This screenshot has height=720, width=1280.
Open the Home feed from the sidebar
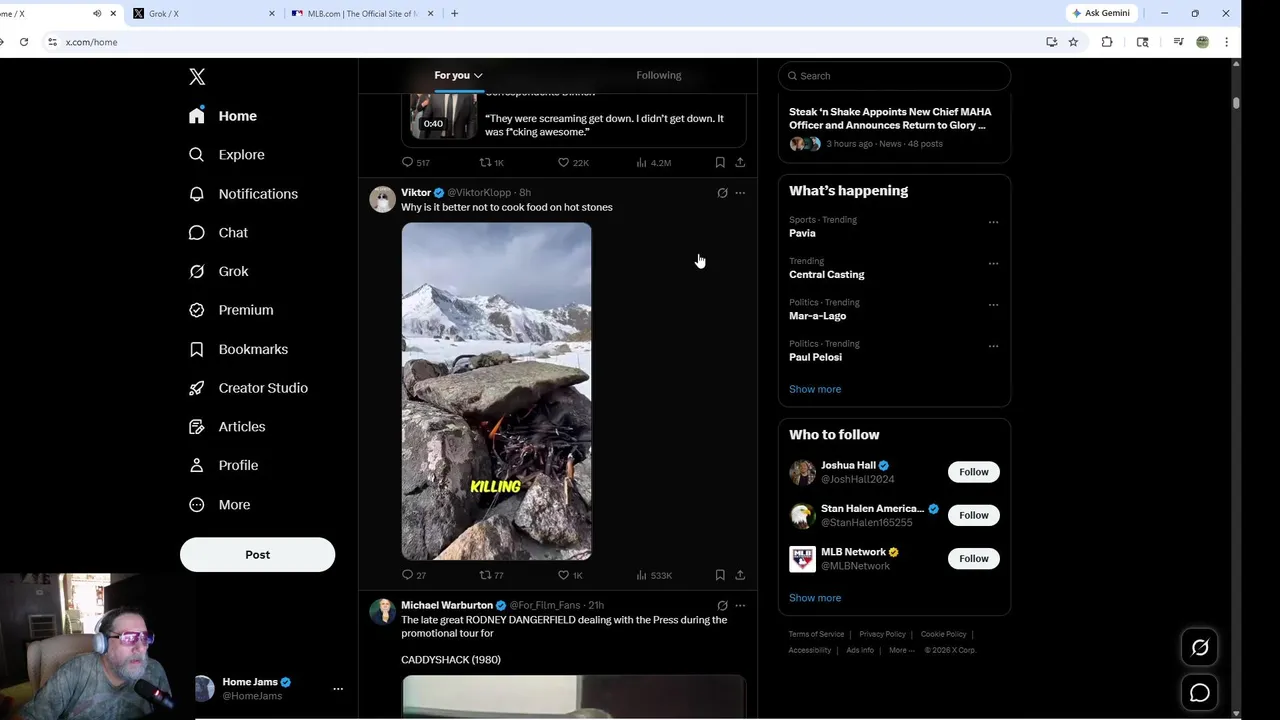(224, 116)
